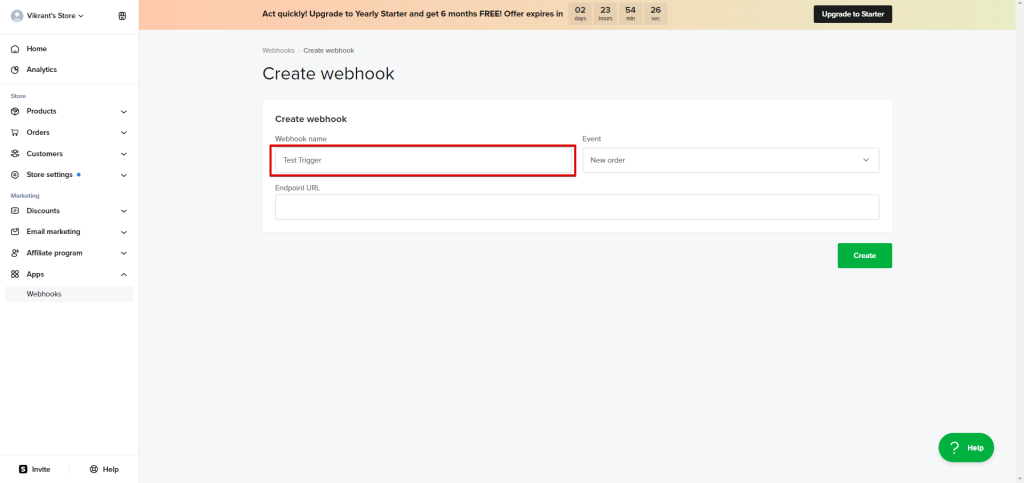Click the Orders cart icon

[x=15, y=132]
